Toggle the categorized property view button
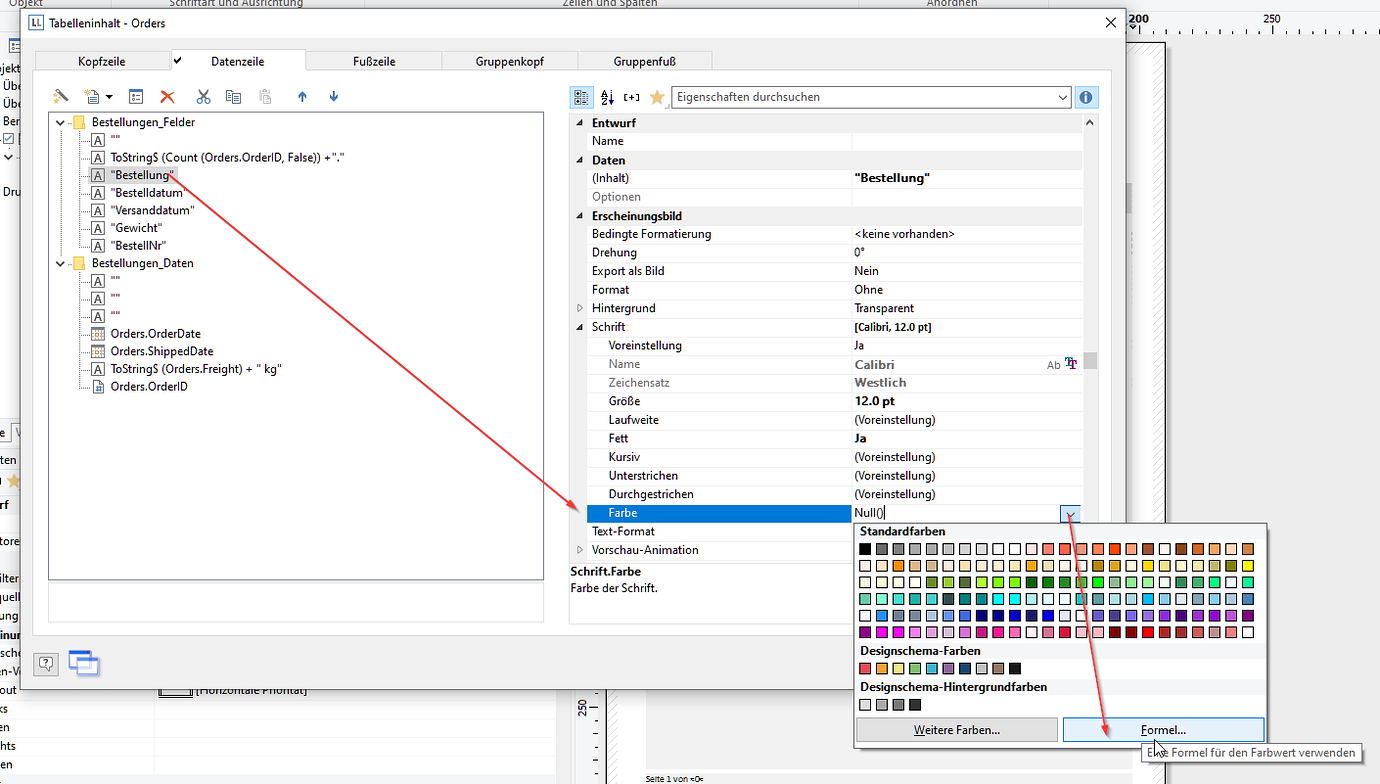 pos(581,97)
